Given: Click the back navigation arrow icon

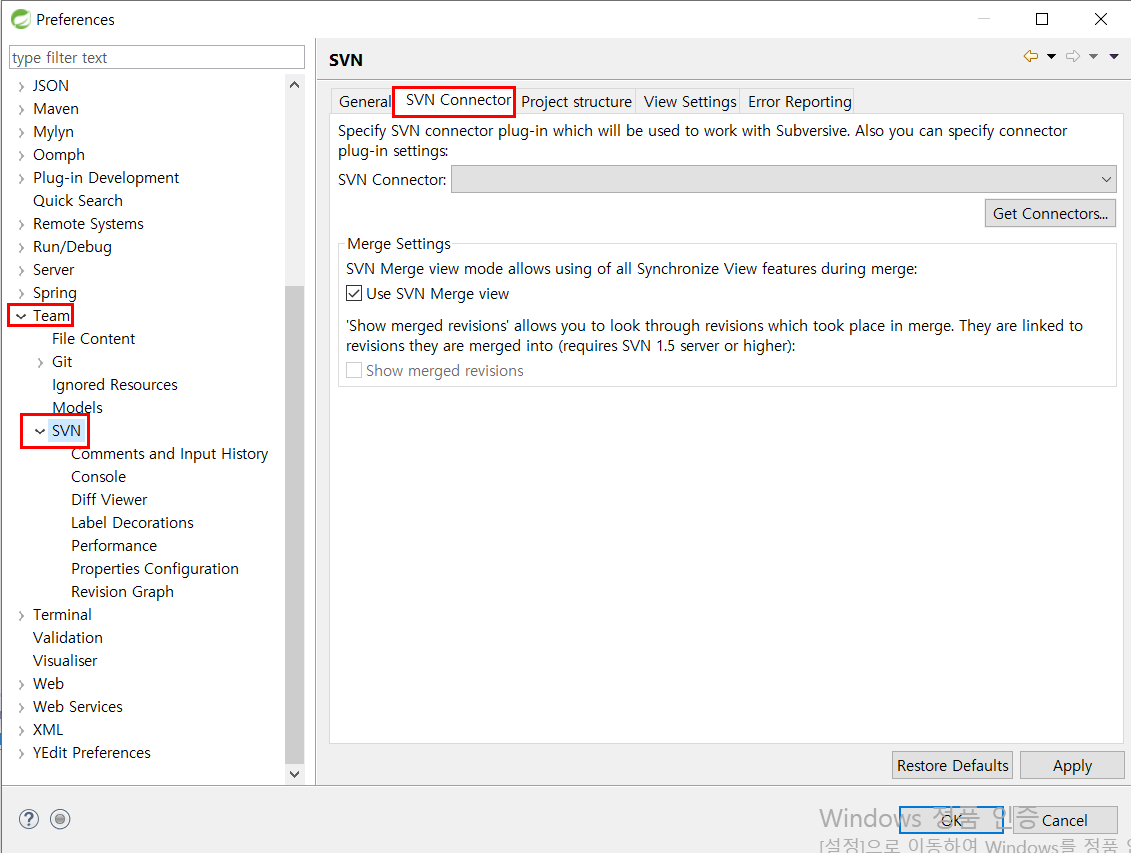Looking at the screenshot, I should tap(1031, 56).
